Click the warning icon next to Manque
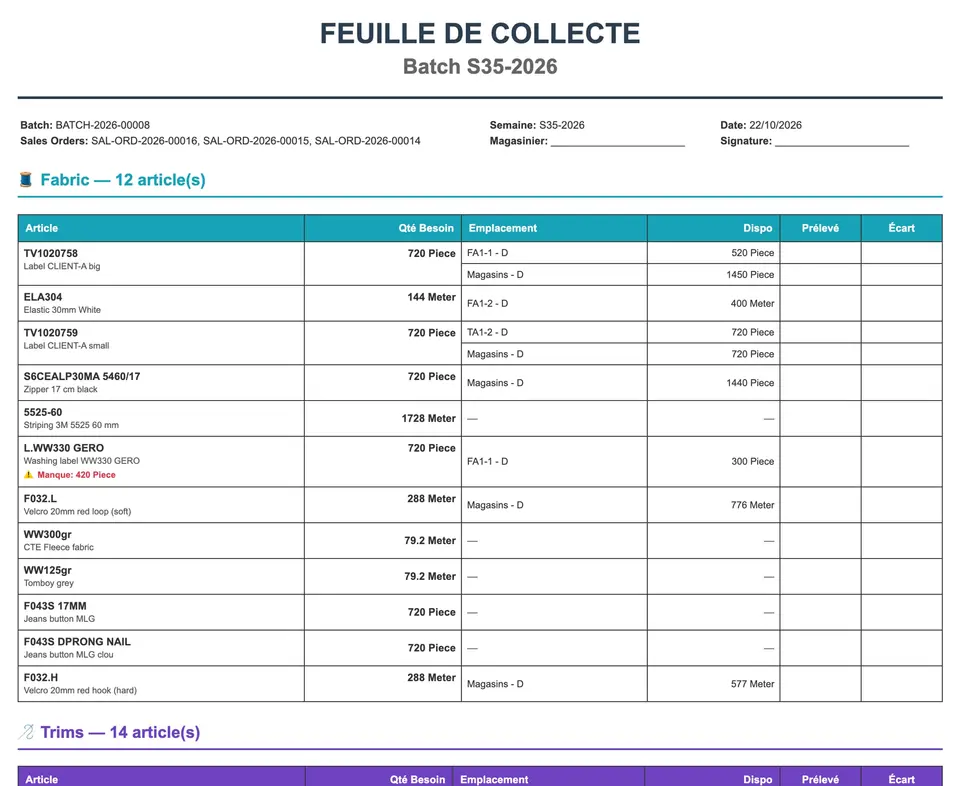Screen dimensions: 960x786 point(28,475)
